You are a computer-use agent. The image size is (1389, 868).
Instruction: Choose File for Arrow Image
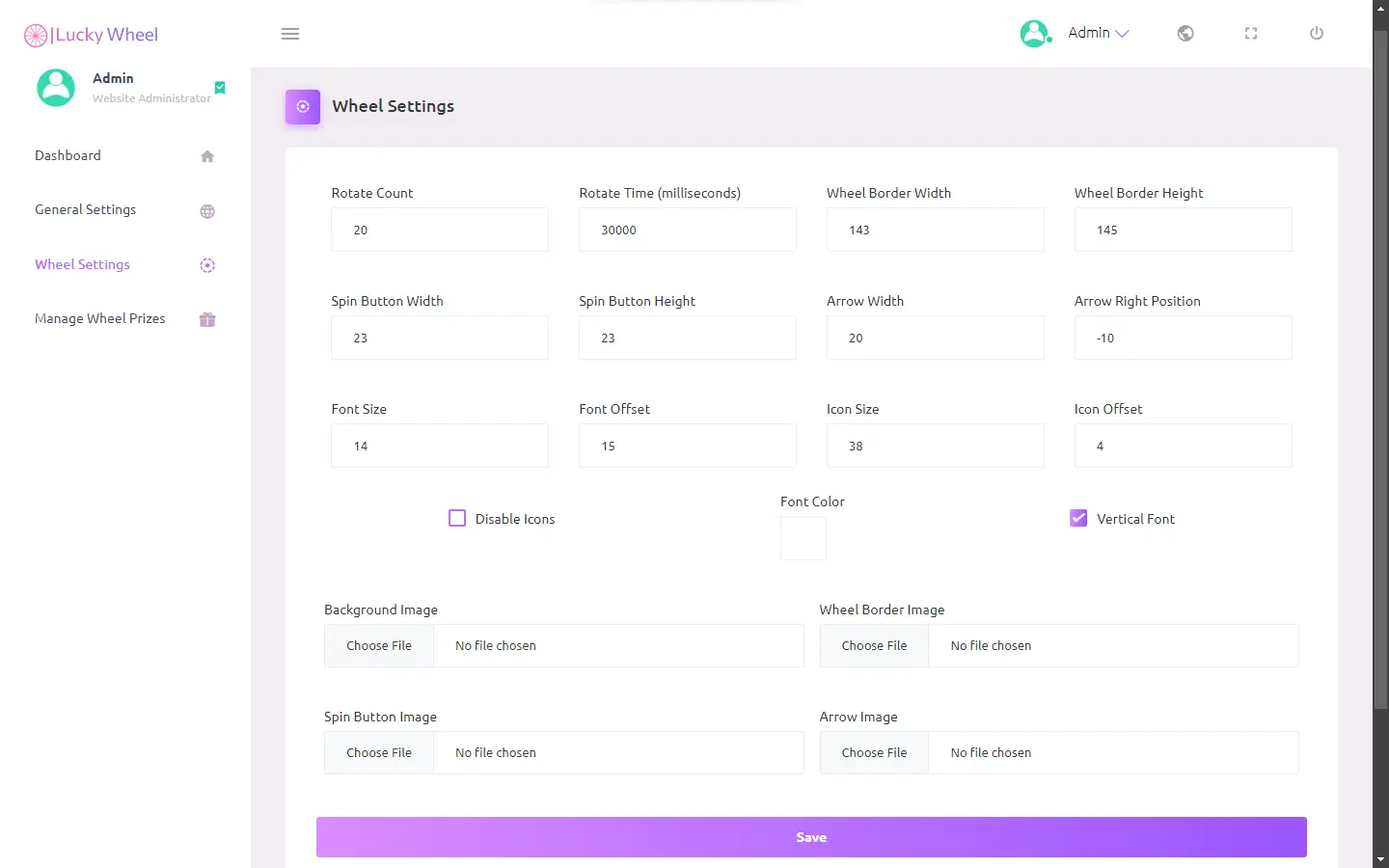click(x=874, y=753)
